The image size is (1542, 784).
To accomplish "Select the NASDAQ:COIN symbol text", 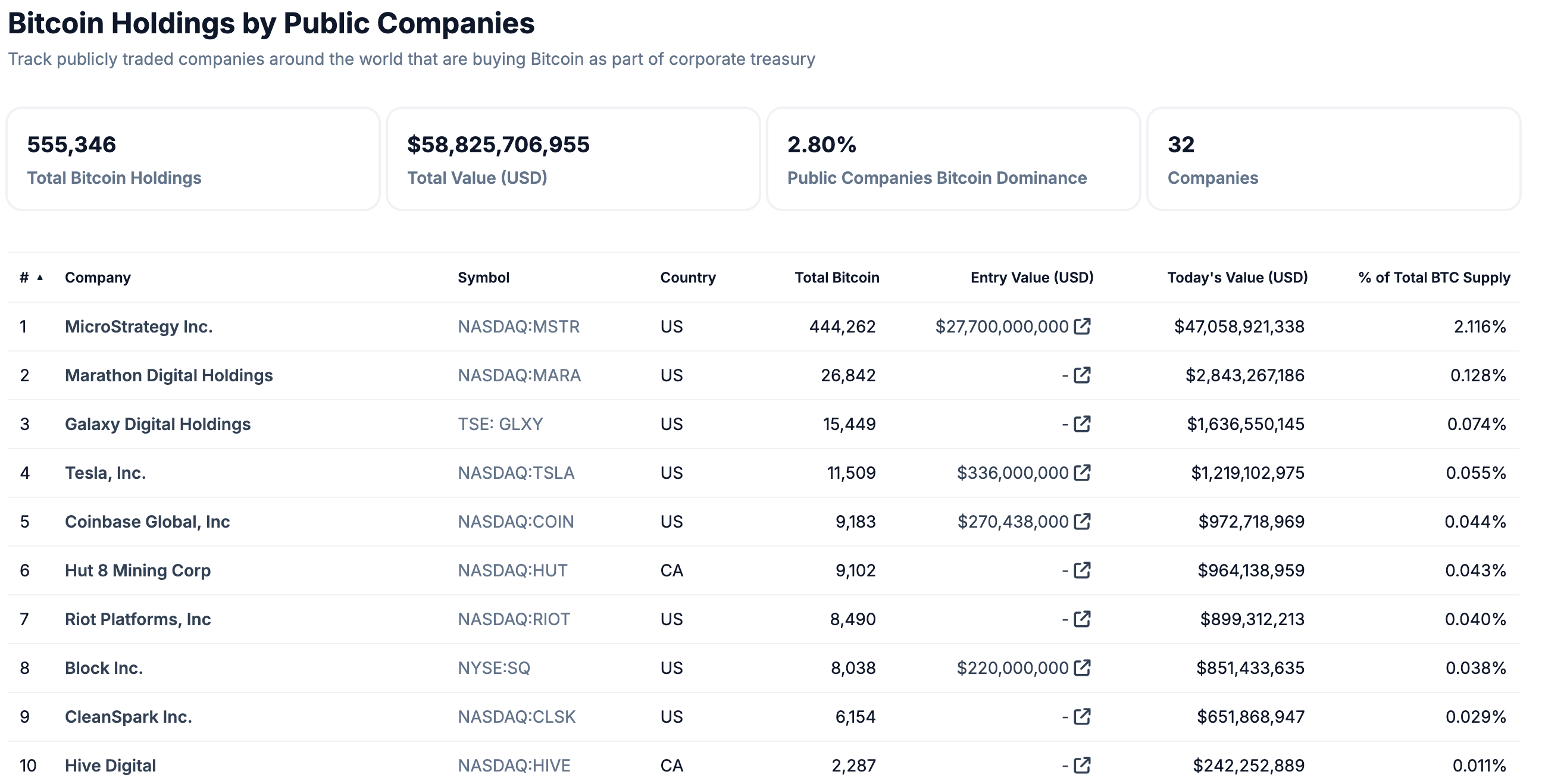I will tap(515, 522).
